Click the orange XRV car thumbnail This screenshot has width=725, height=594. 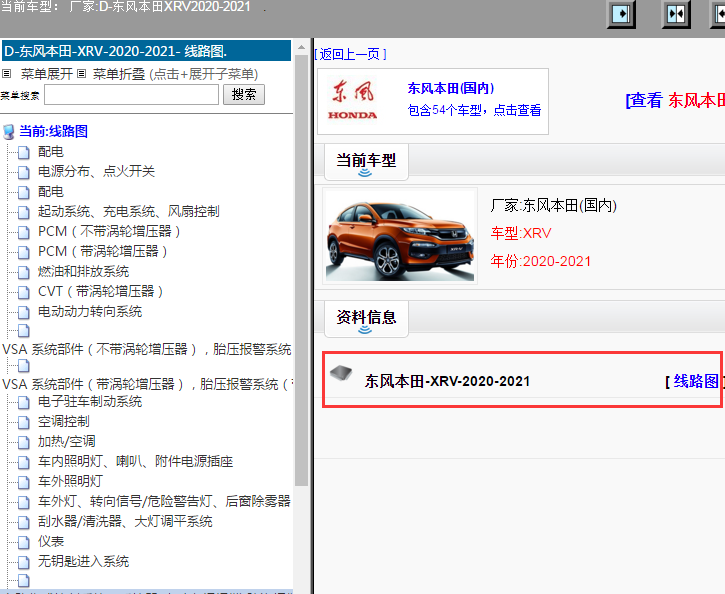point(400,236)
